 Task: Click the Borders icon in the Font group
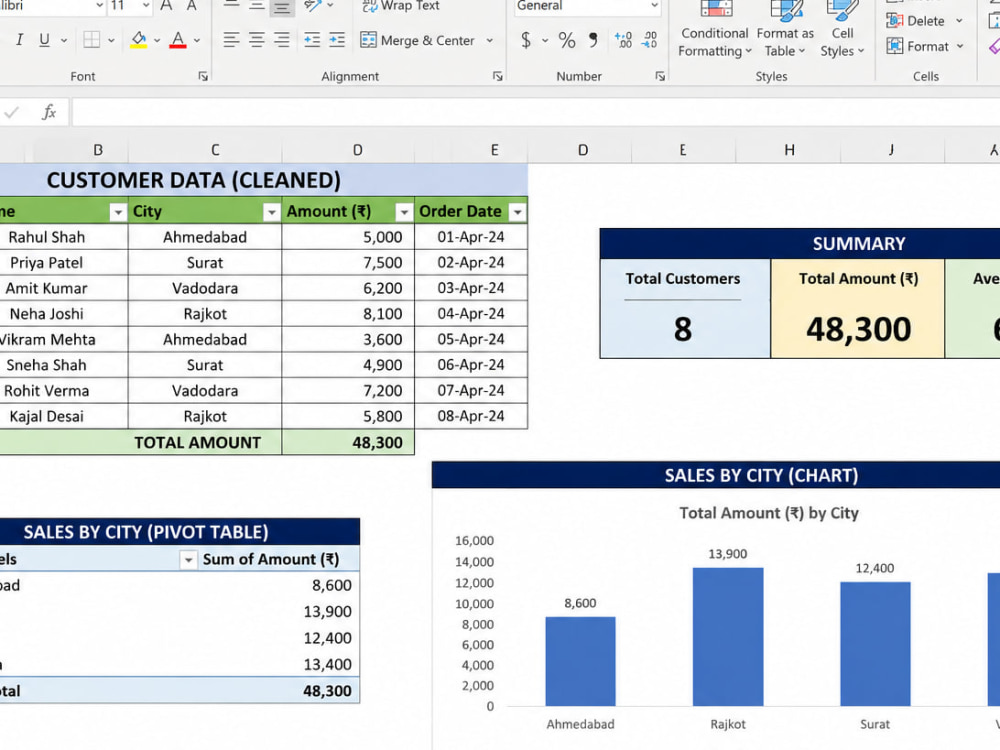(92, 40)
